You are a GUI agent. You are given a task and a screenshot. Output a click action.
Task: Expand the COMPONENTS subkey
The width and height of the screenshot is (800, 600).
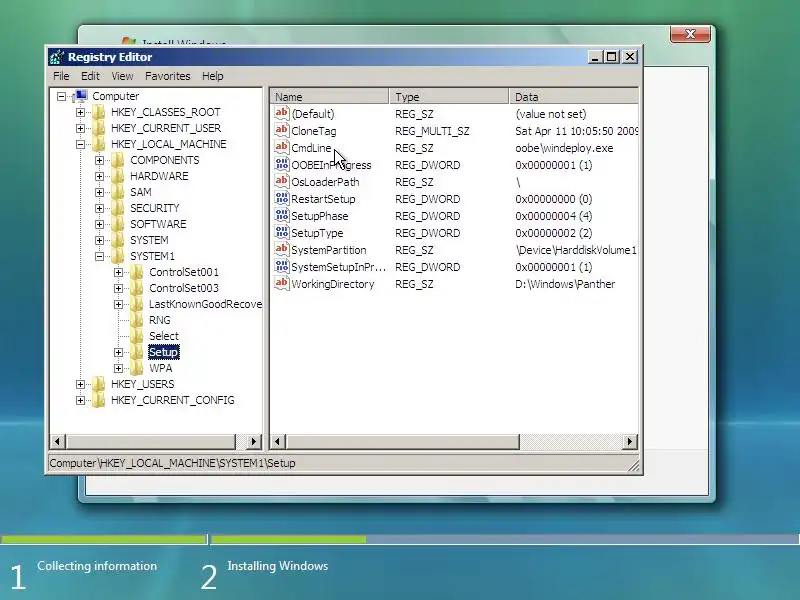[x=99, y=160]
